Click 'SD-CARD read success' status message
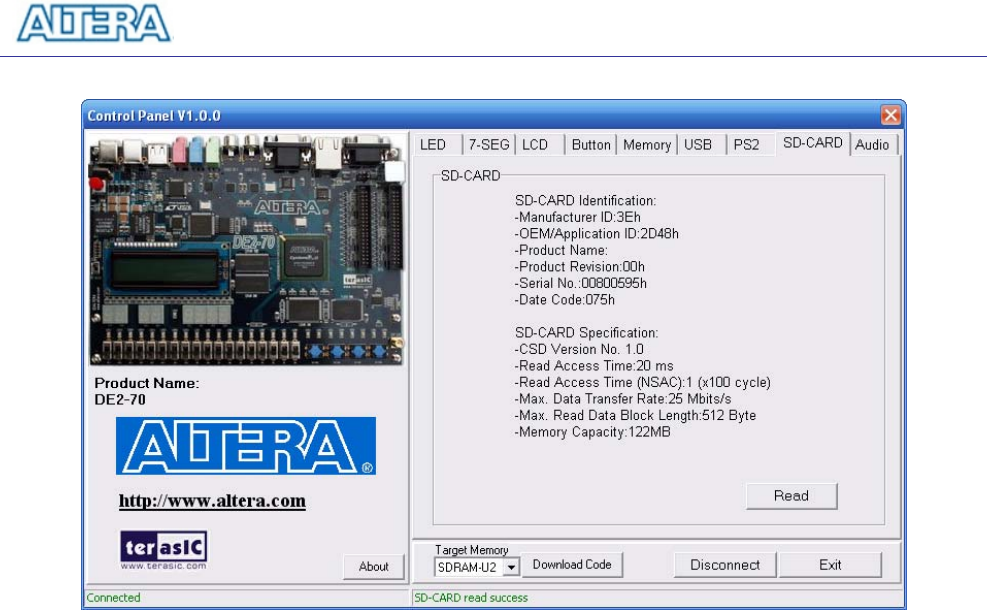The height and width of the screenshot is (610, 987). [471, 597]
